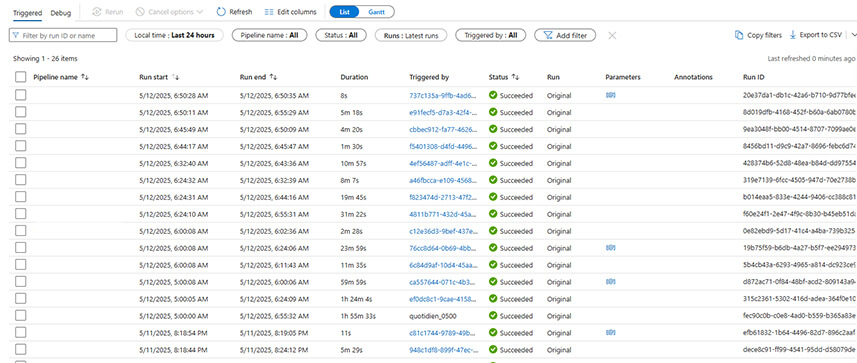Image resolution: width=857 pixels, height=363 pixels.
Task: Click Succeeded status icon for 10m 57s run
Action: [x=493, y=163]
